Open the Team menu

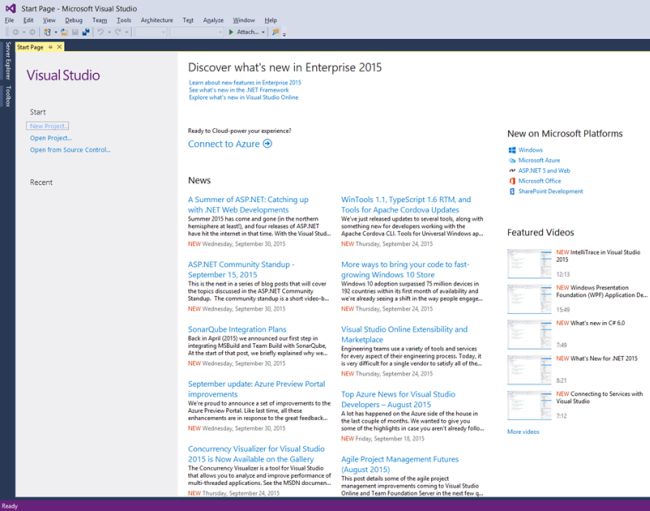99,20
